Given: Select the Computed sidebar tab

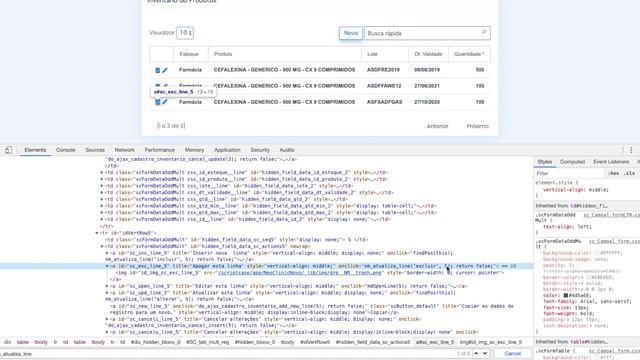Looking at the screenshot, I should click(572, 162).
